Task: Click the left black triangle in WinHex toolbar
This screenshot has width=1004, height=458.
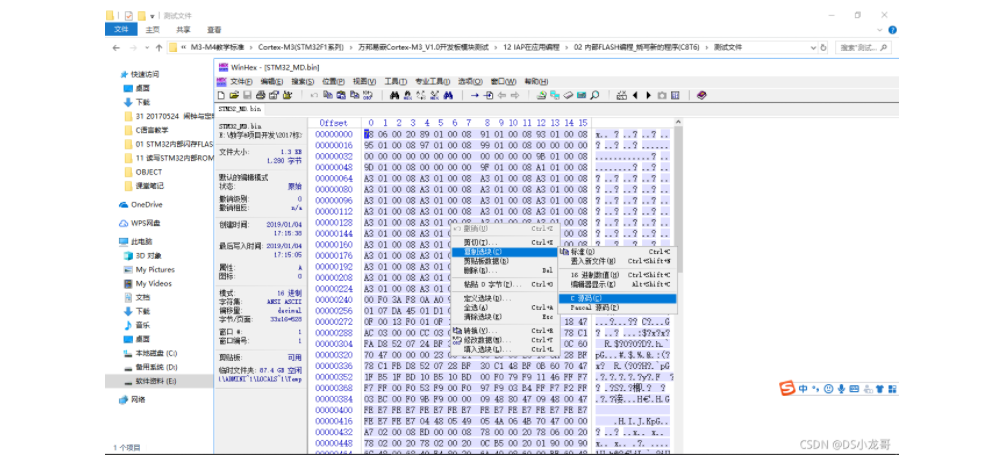Action: point(636,95)
